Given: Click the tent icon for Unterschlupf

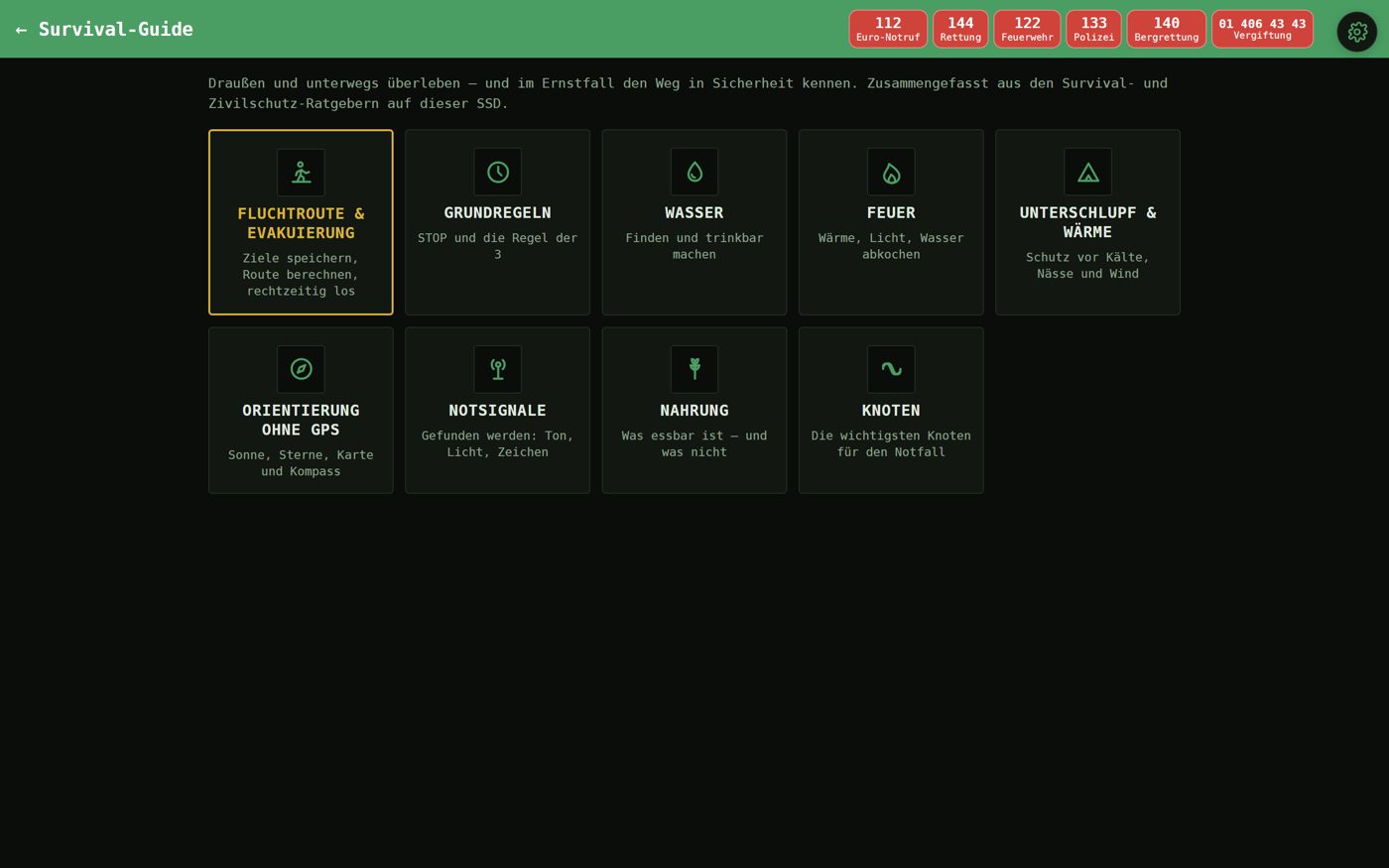Looking at the screenshot, I should pyautogui.click(x=1087, y=172).
